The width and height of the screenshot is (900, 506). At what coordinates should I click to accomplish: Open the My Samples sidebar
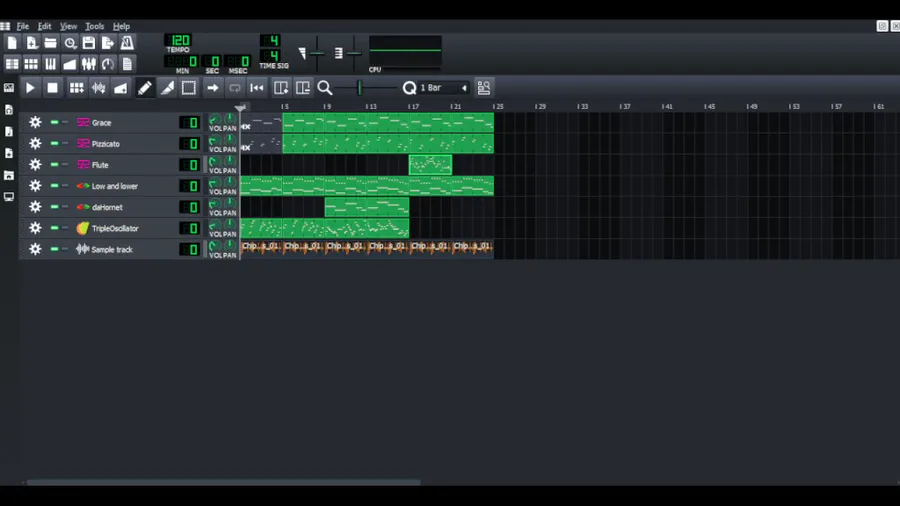tap(9, 131)
